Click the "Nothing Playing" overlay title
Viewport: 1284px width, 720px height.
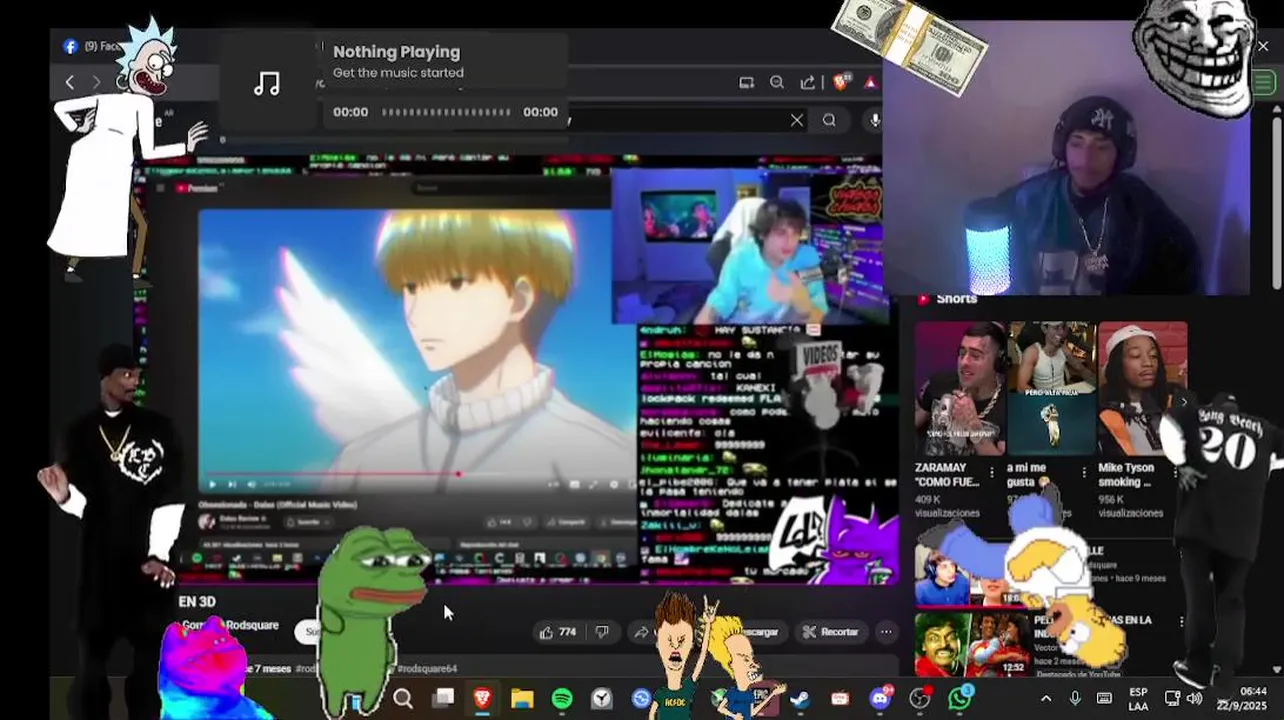tap(396, 52)
